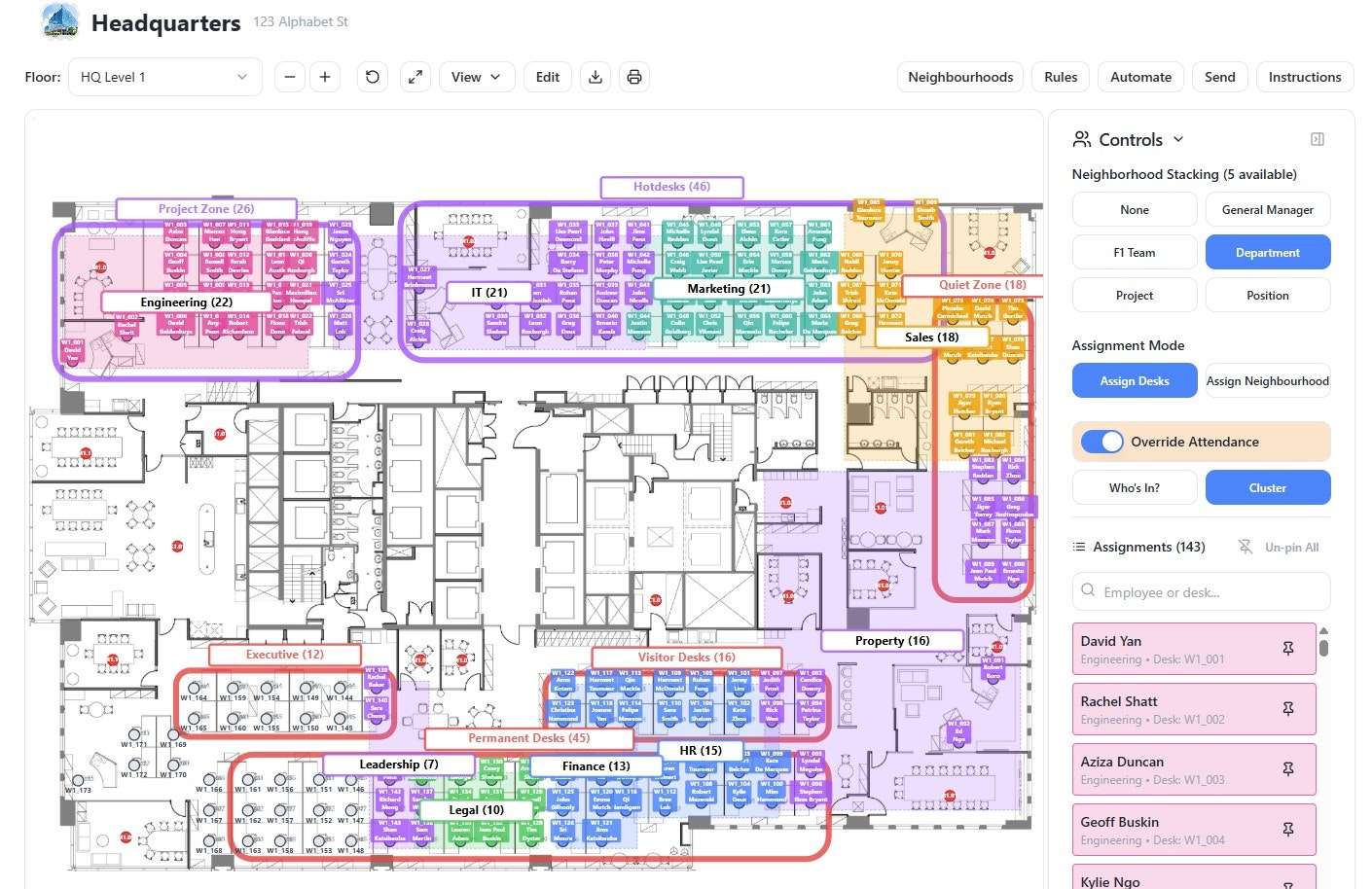Open the View dropdown menu
1372x889 pixels.
click(476, 77)
